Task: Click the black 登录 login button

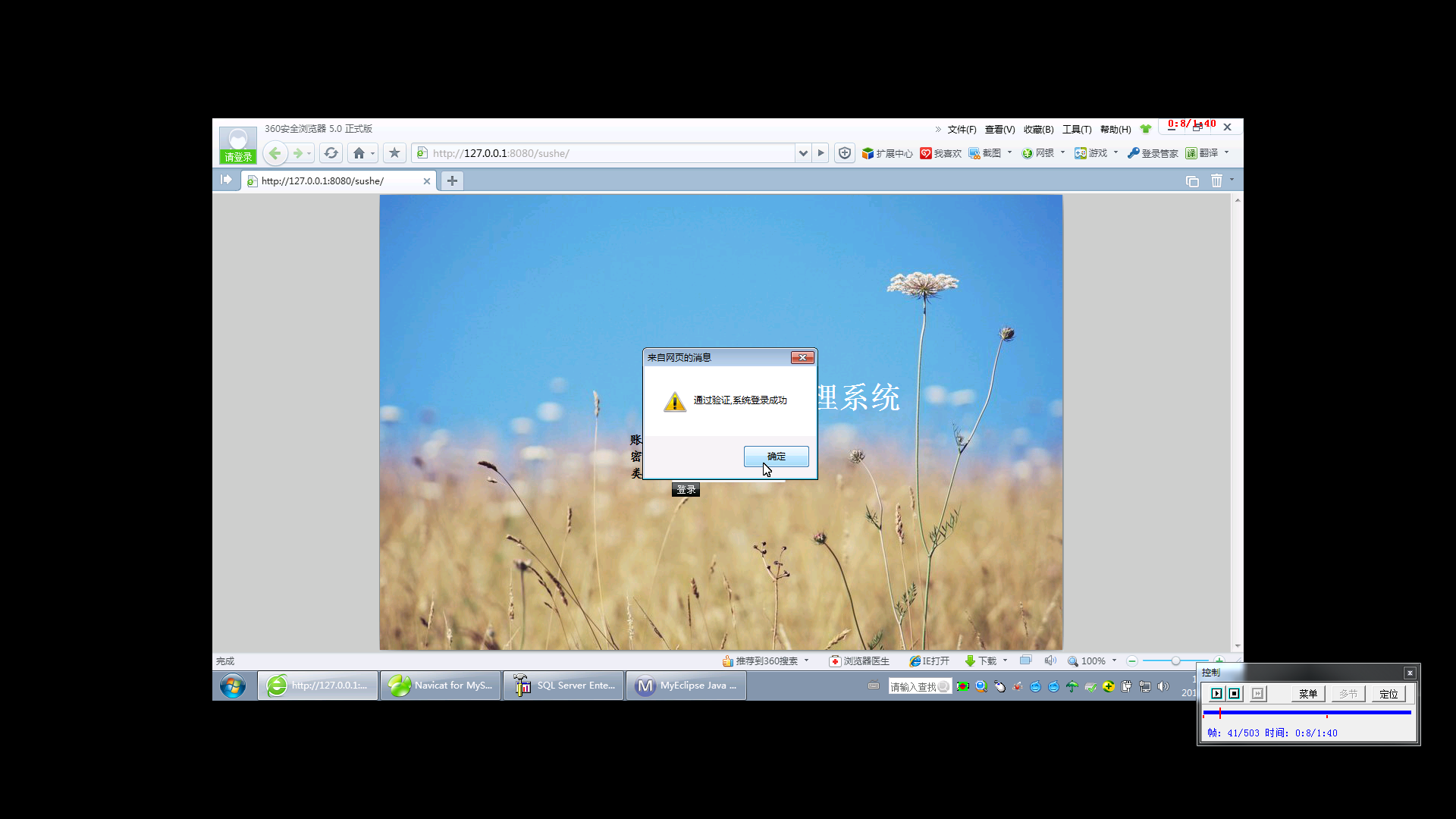Action: pyautogui.click(x=686, y=489)
